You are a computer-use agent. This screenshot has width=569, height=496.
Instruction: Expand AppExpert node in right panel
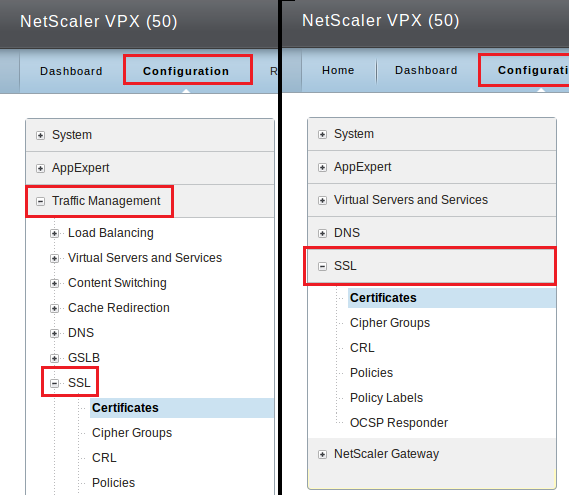coord(322,167)
